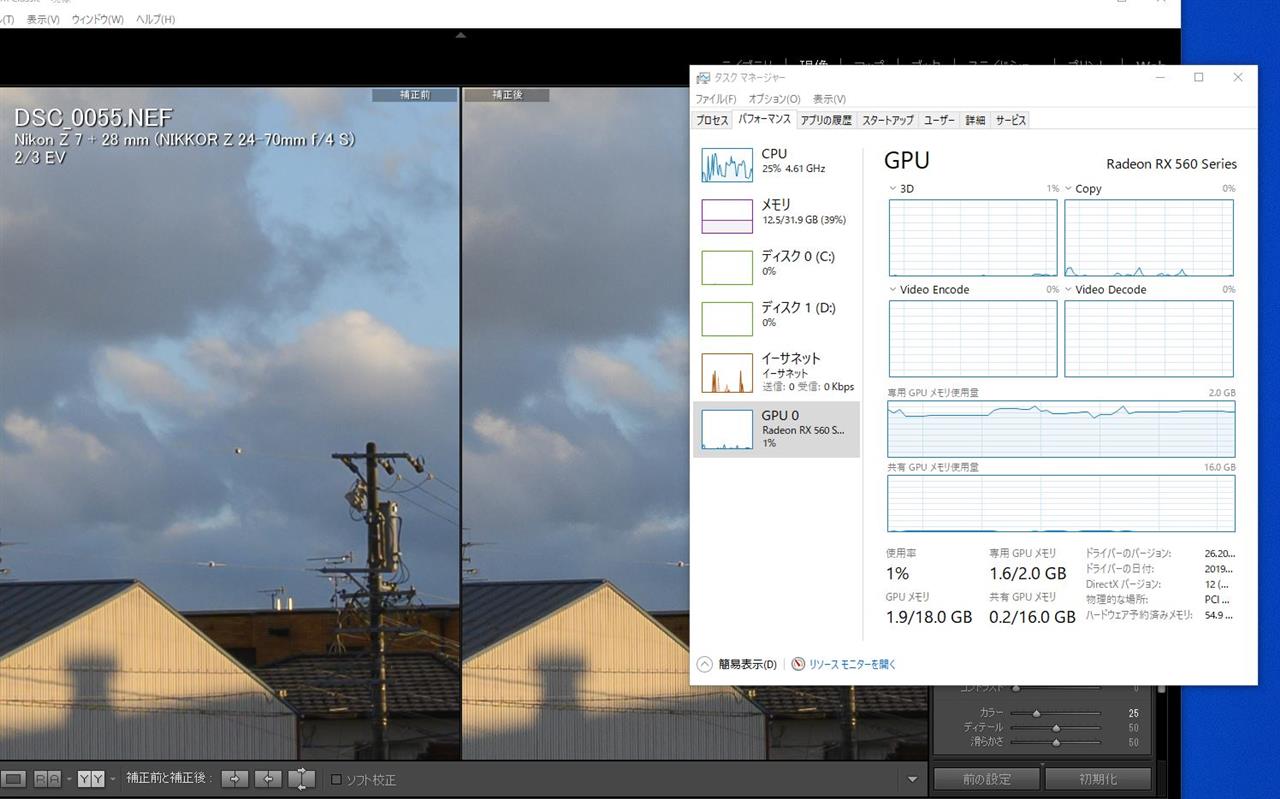
Task: Click the 前の設定 button
Action: click(987, 779)
